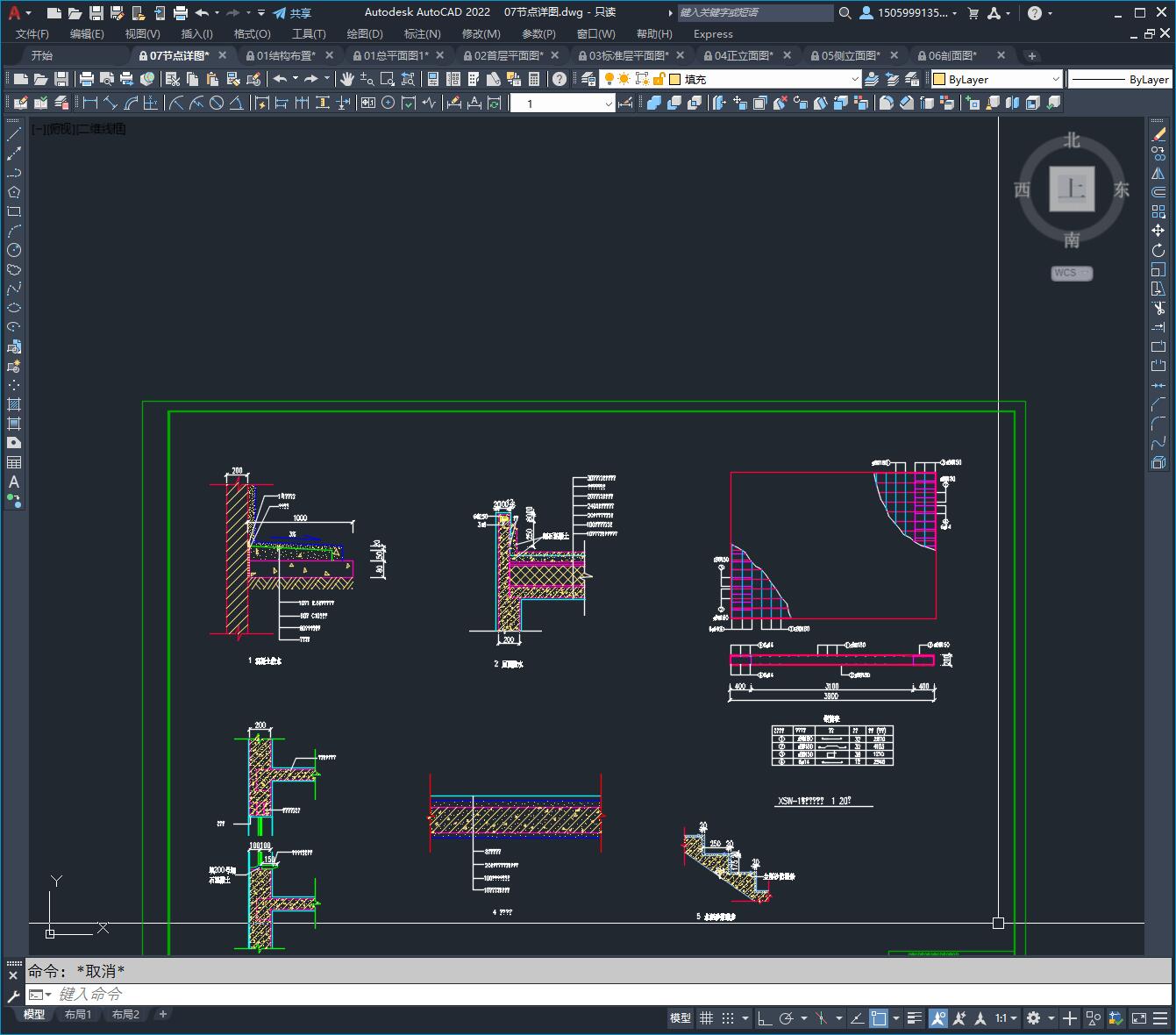Click the new drawing tab plus button
Image resolution: width=1176 pixels, height=1035 pixels.
click(1032, 55)
